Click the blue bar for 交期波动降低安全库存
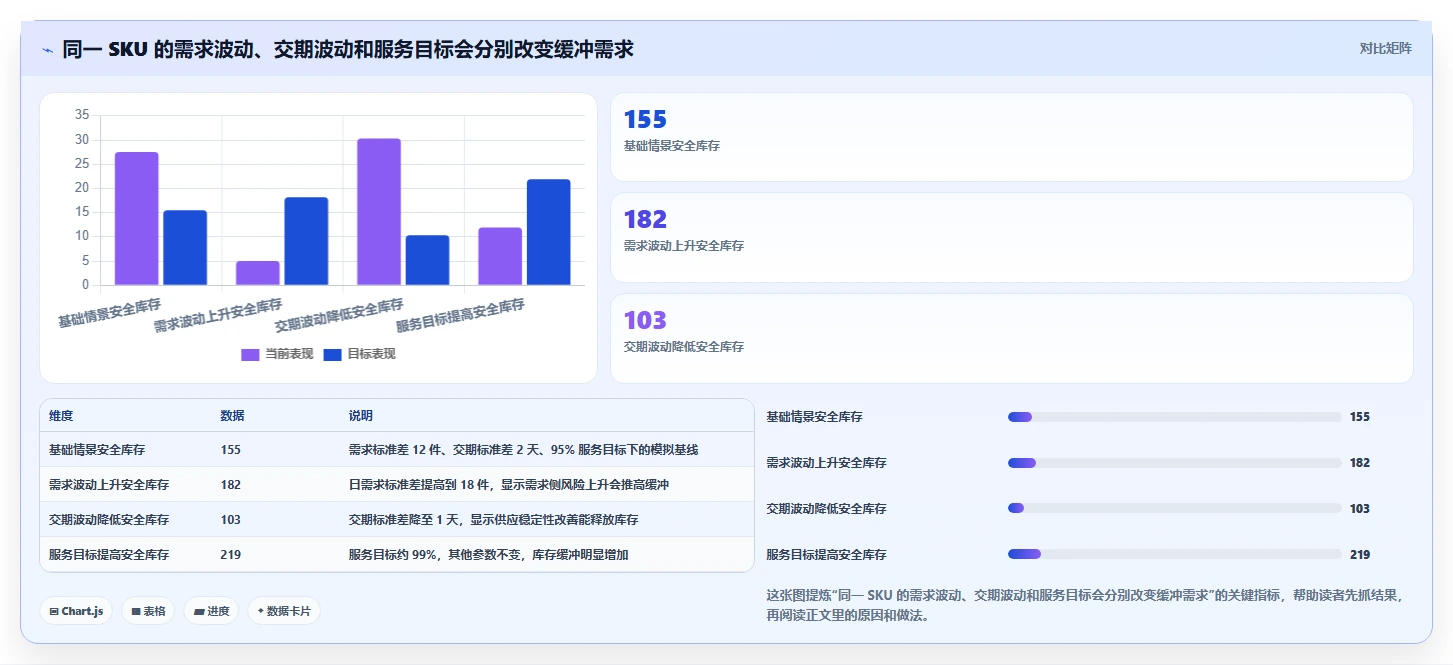The width and height of the screenshot is (1453, 665). pos(427,260)
